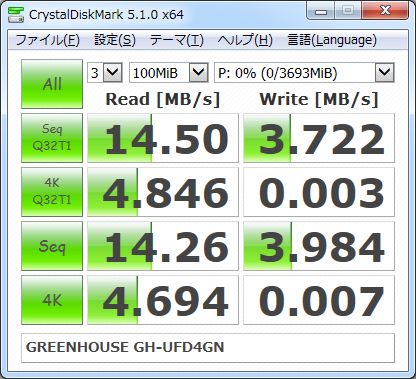Click the 4K read result 4.694
The height and width of the screenshot is (379, 416).
click(163, 300)
